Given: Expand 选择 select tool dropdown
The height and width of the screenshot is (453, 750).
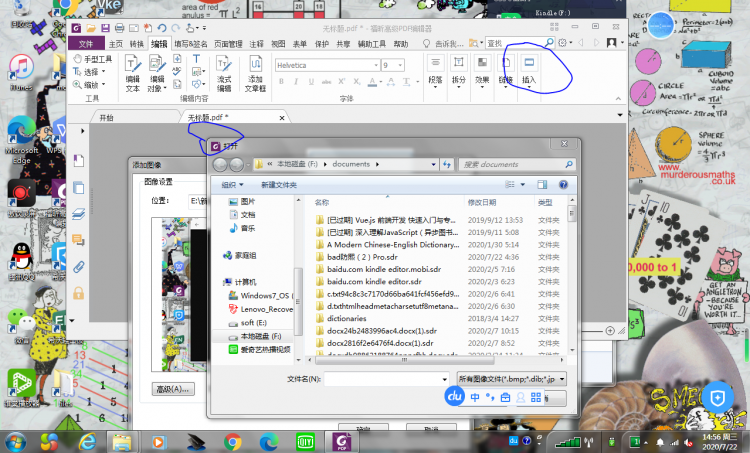Looking at the screenshot, I should click(x=103, y=72).
